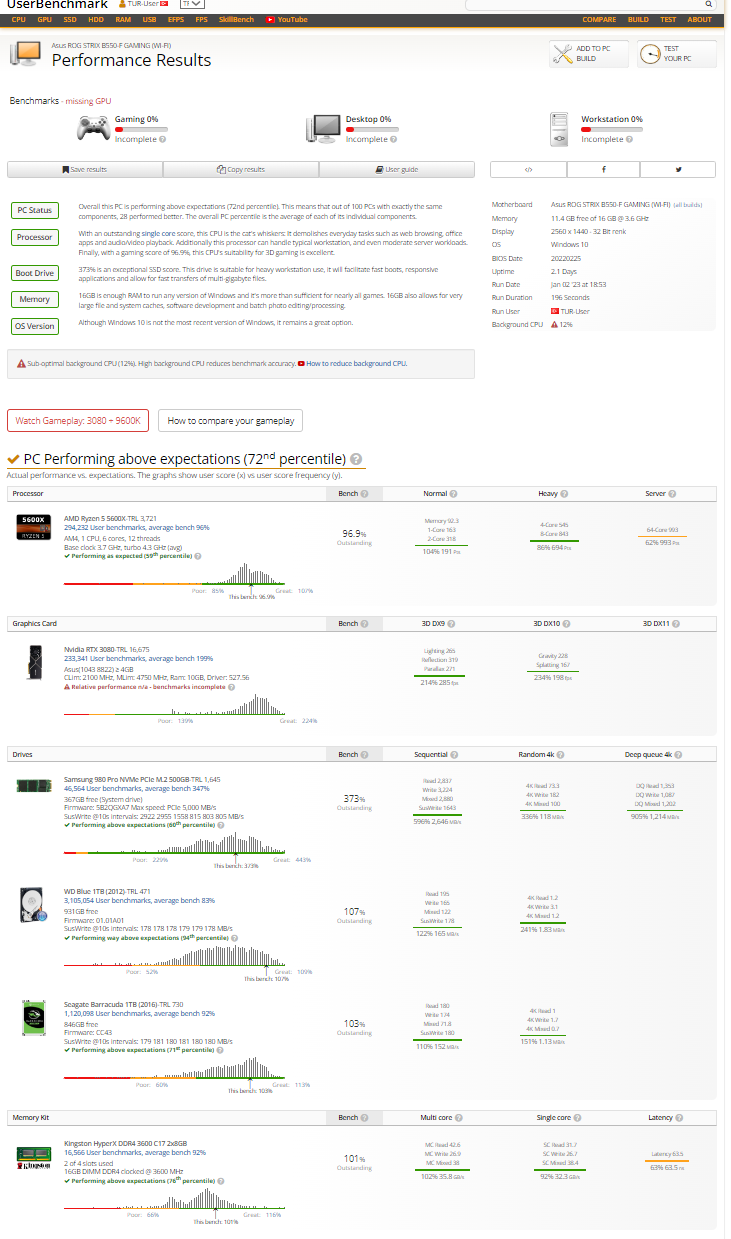Image resolution: width=731 pixels, height=1239 pixels.
Task: Click the help icon beside percentile heading
Action: pos(355,459)
